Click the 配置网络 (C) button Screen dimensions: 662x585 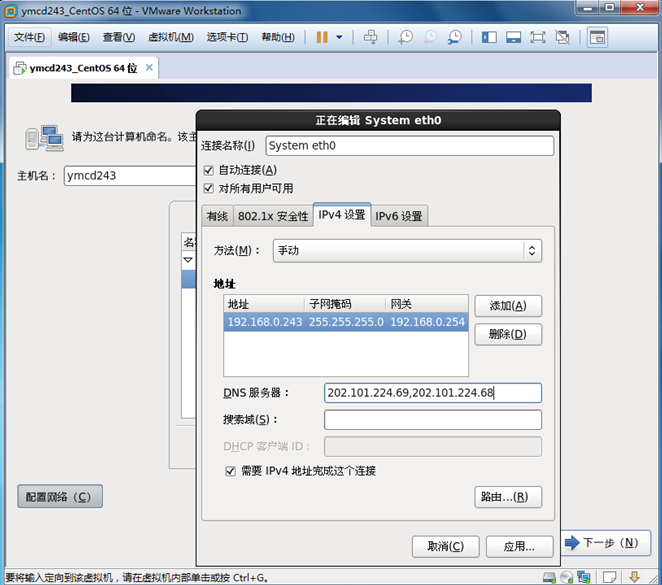point(60,496)
